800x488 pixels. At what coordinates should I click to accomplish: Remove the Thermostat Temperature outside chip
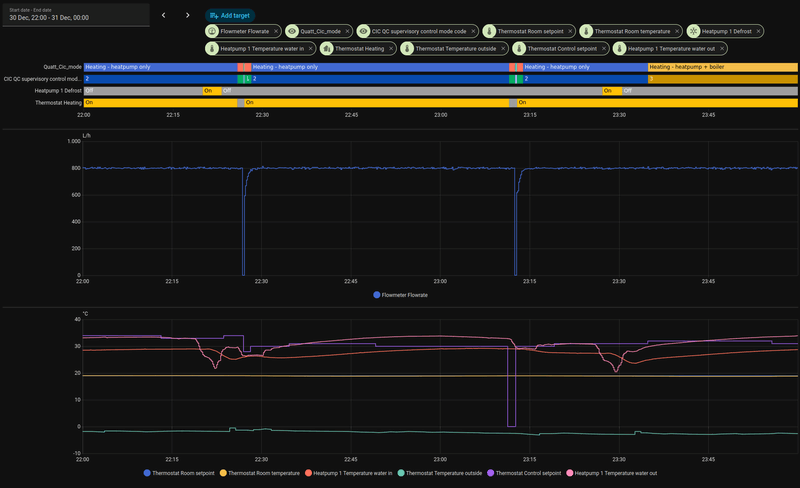pyautogui.click(x=503, y=48)
